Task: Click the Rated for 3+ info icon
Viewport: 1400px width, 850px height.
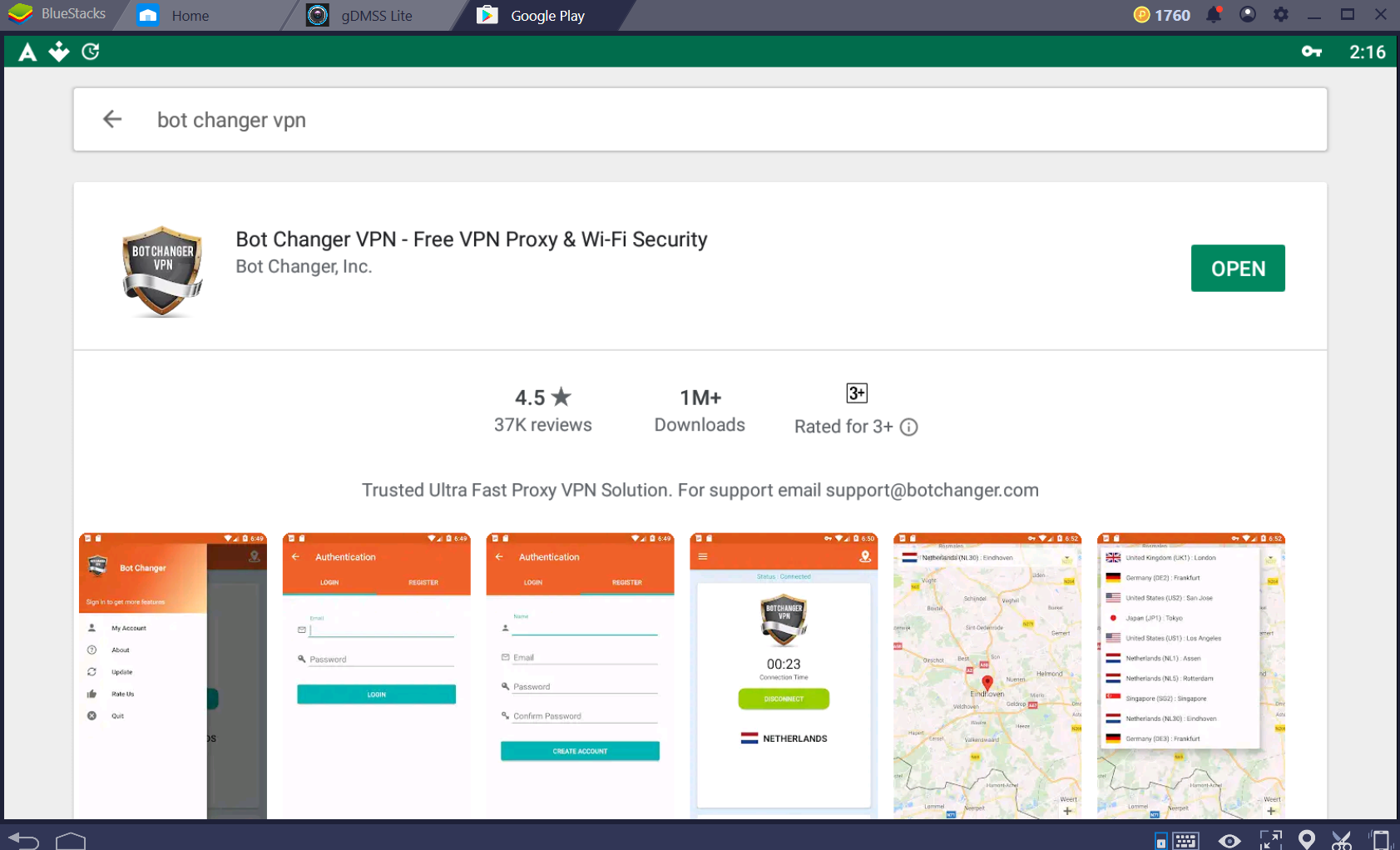Action: 909,427
